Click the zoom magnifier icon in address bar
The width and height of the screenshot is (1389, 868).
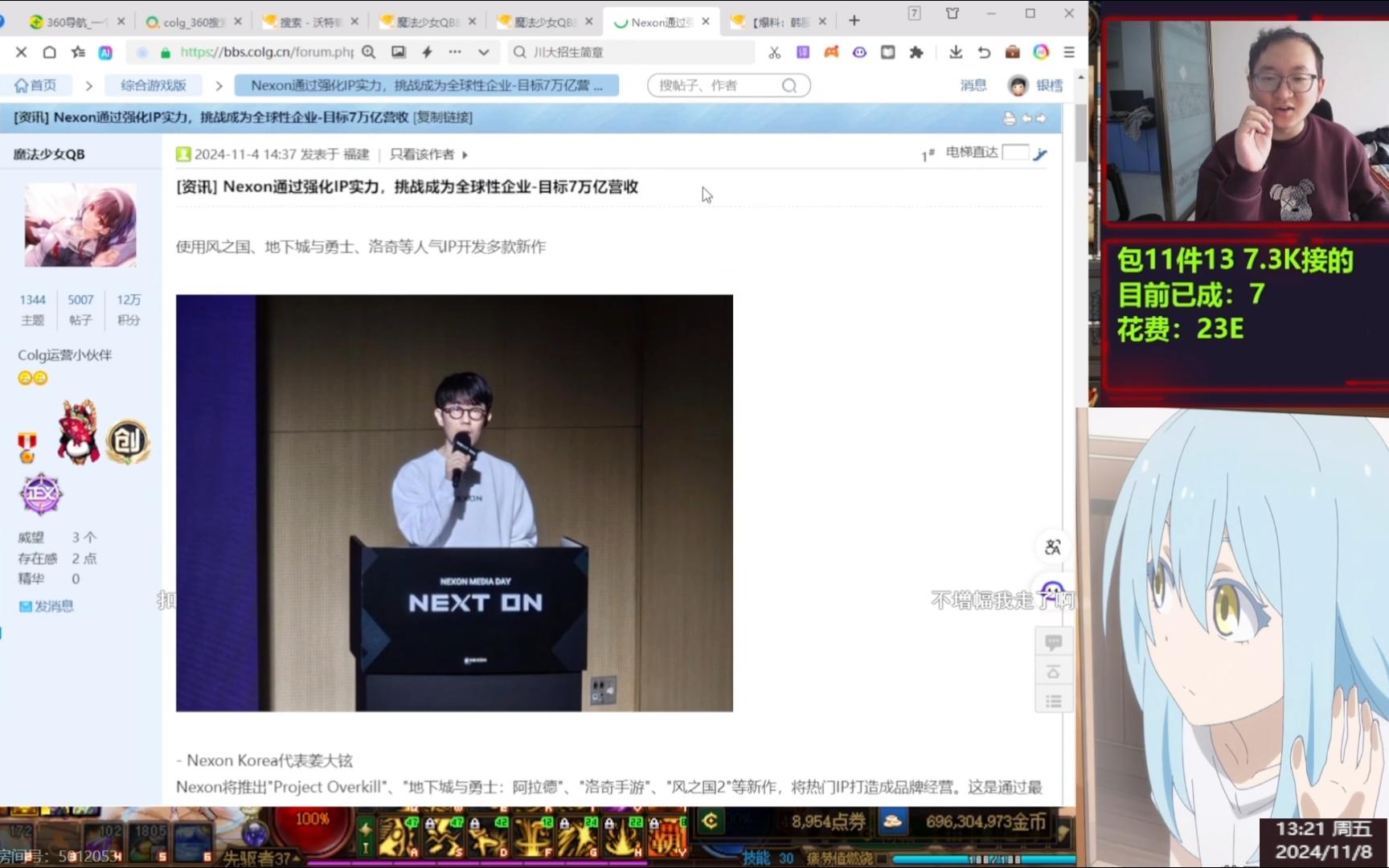coord(369,52)
